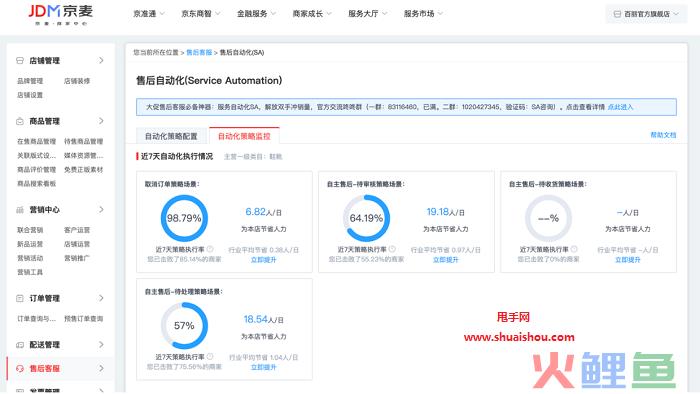Open 营销活动 in the sidebar

point(30,258)
